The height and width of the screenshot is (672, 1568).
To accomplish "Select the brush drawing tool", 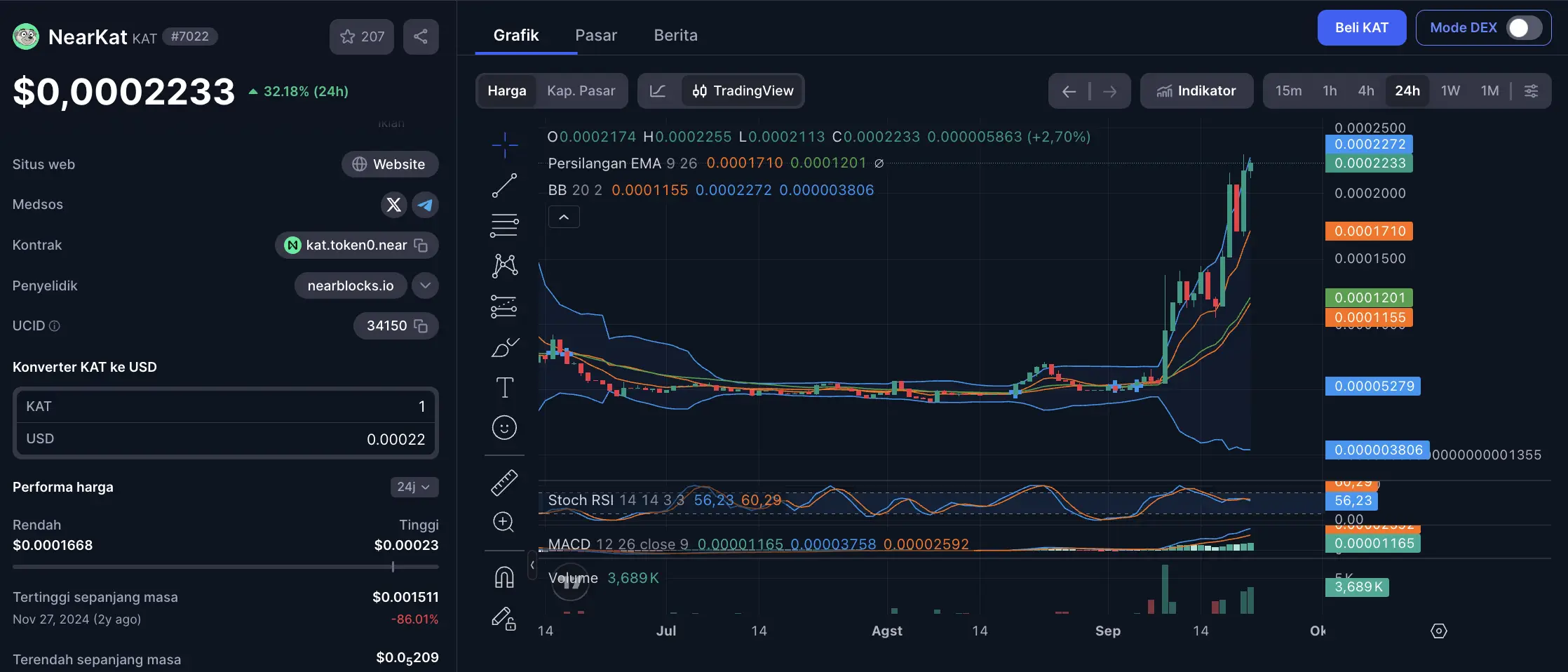I will [504, 347].
